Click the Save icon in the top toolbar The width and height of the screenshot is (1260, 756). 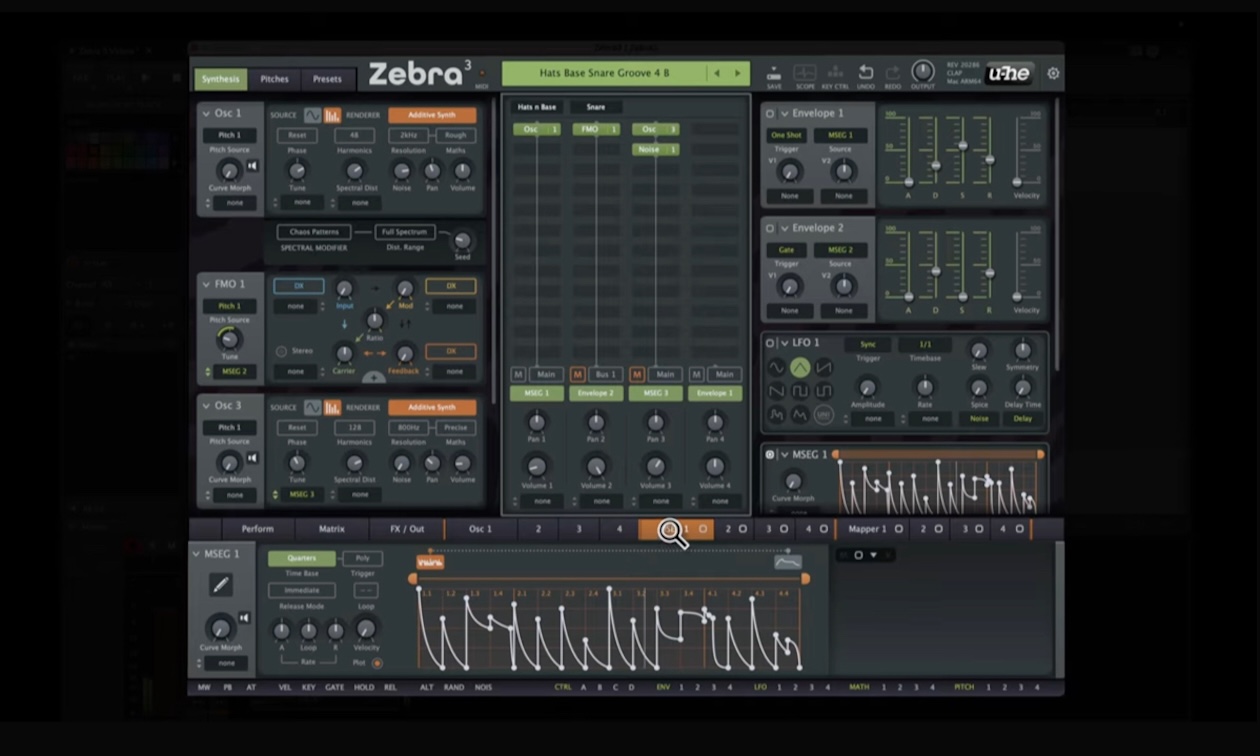point(774,72)
